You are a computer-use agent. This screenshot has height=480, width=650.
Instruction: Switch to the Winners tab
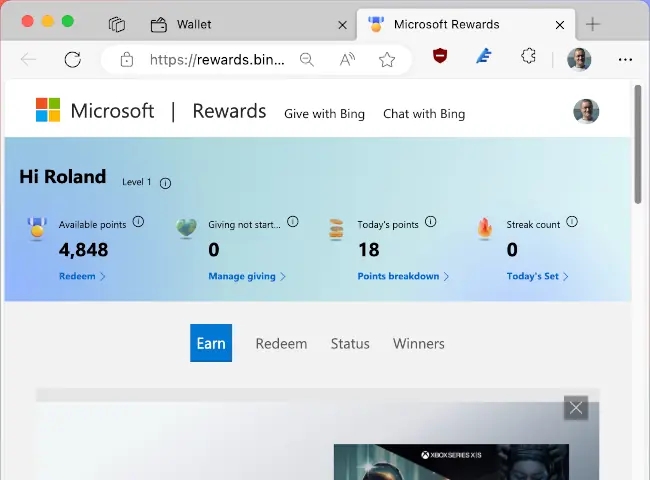click(x=419, y=344)
